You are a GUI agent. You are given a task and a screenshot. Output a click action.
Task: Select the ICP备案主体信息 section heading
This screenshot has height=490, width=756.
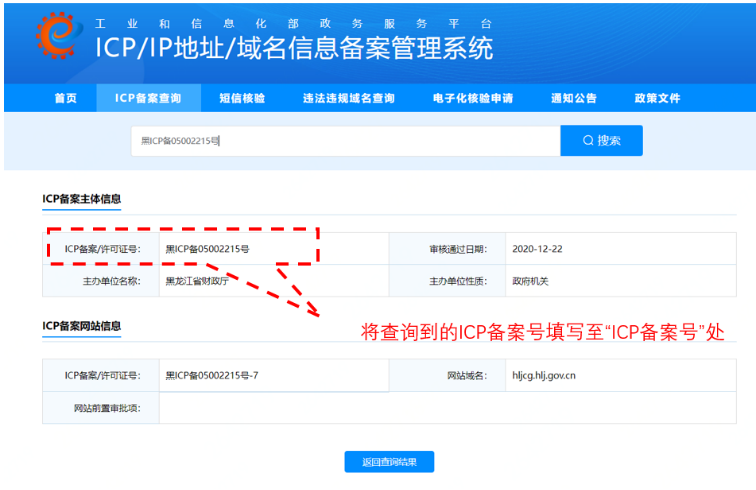(x=81, y=199)
